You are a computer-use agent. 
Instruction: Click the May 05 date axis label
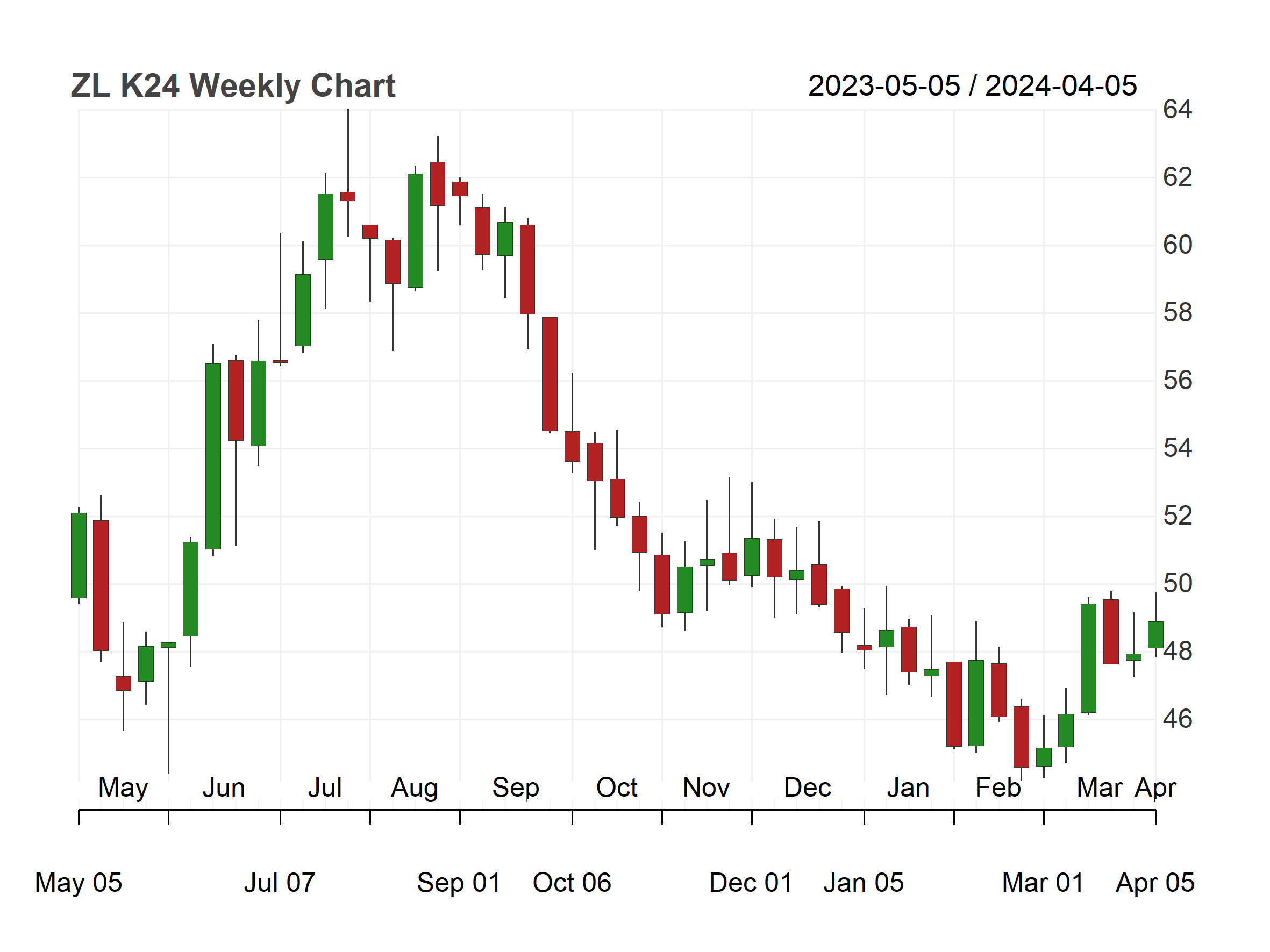tap(79, 883)
